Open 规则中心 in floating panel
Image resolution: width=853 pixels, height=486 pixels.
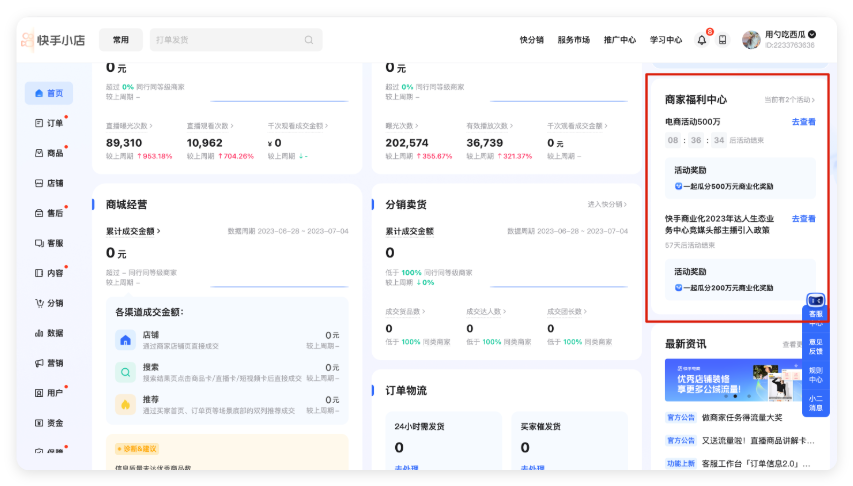point(815,375)
